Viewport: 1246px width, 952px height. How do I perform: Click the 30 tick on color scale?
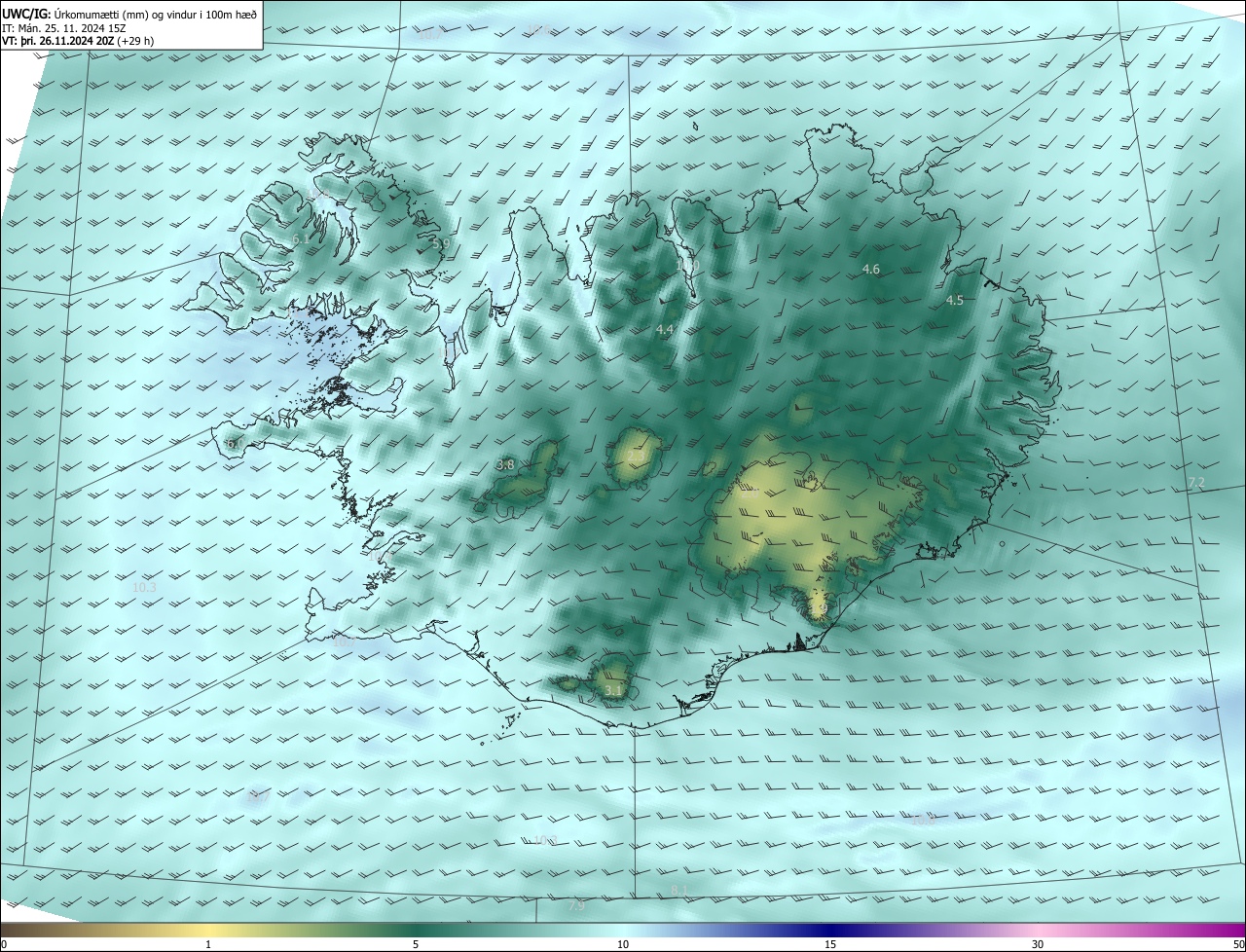[1038, 944]
